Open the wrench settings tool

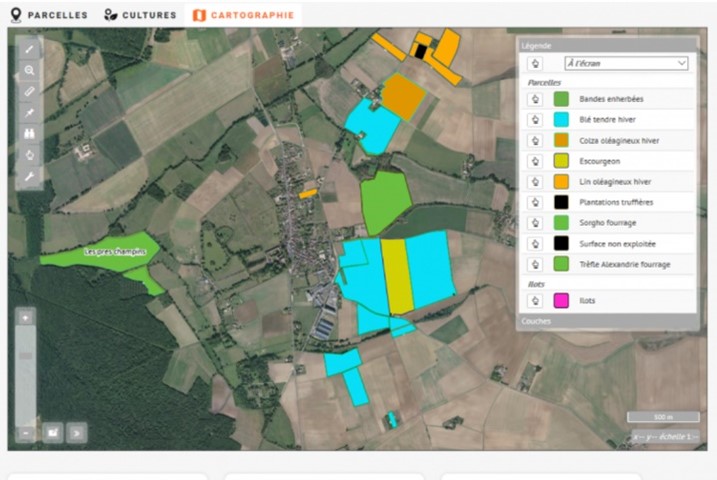tap(29, 176)
